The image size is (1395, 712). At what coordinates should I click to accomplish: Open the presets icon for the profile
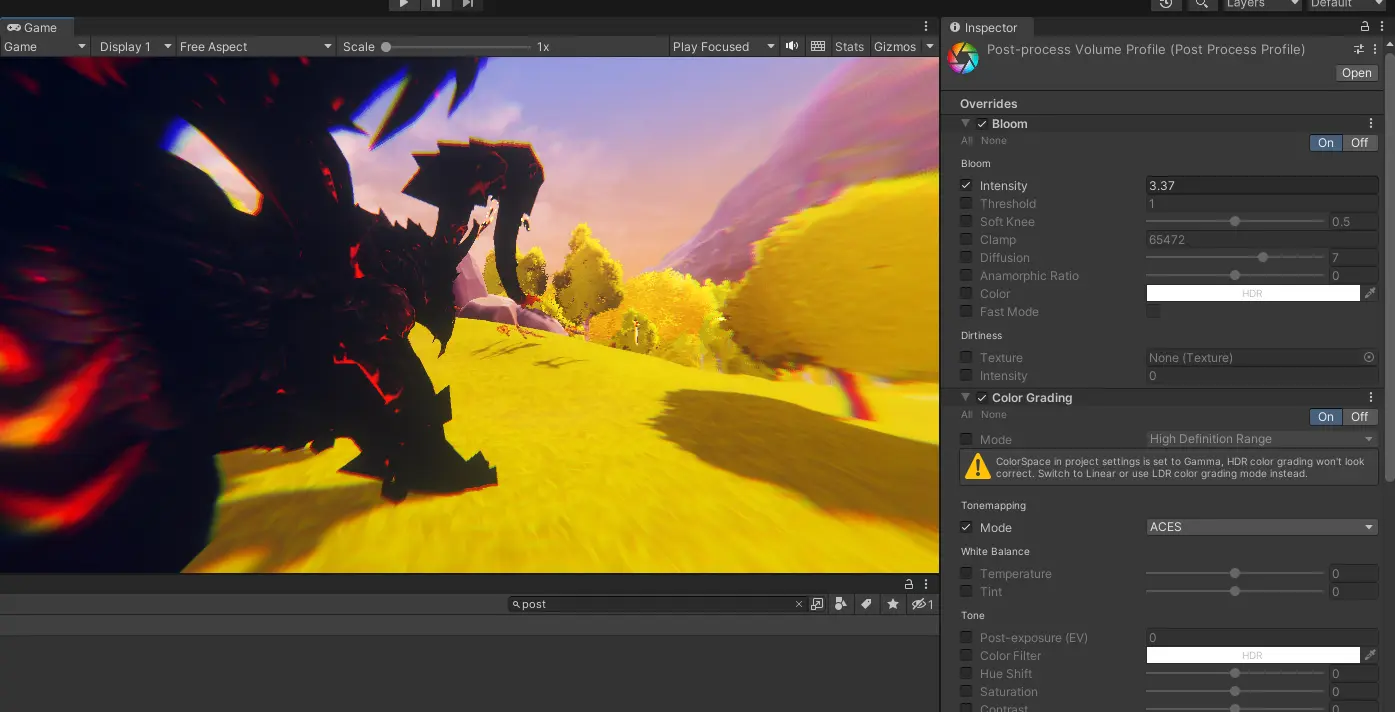click(x=1359, y=49)
